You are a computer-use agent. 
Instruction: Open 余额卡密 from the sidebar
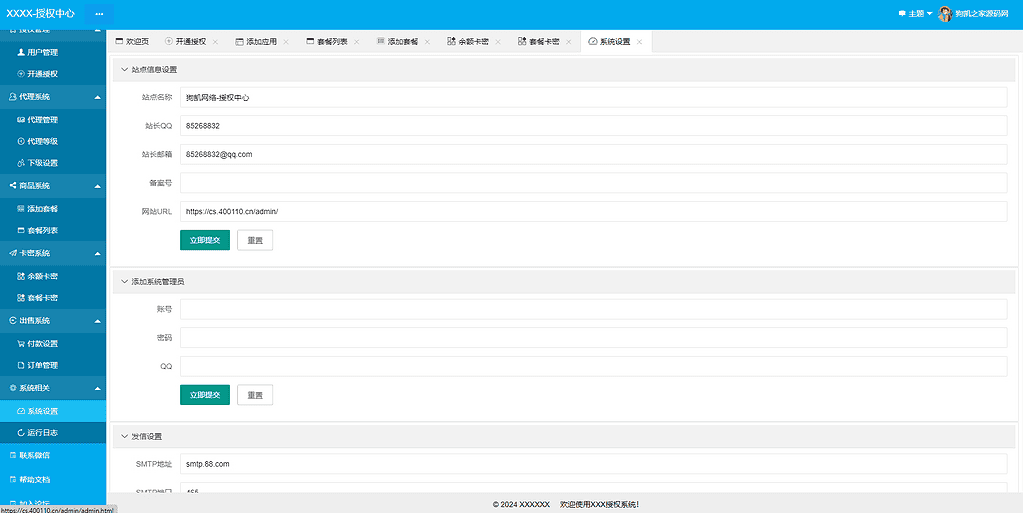point(42,275)
